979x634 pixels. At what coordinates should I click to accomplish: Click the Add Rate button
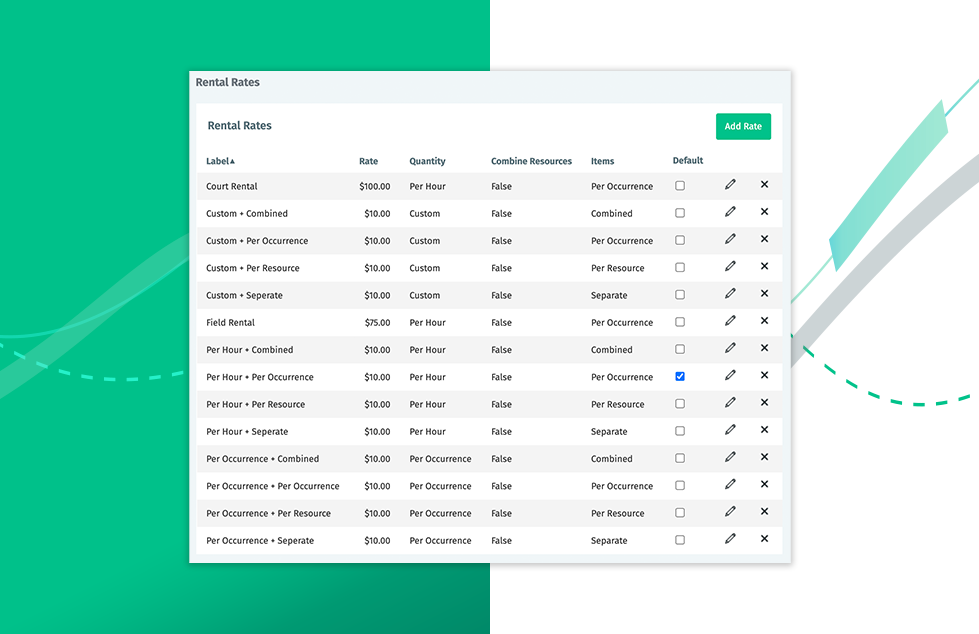click(x=743, y=126)
